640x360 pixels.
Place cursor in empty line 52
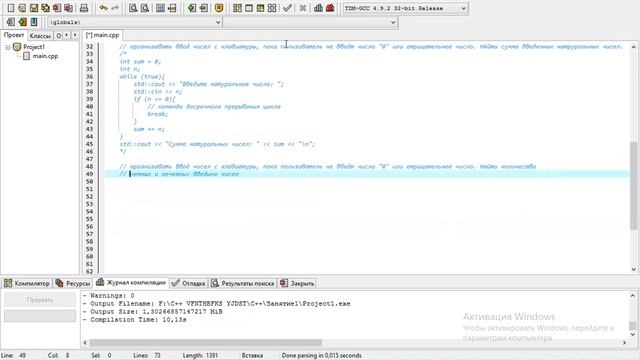(367, 196)
